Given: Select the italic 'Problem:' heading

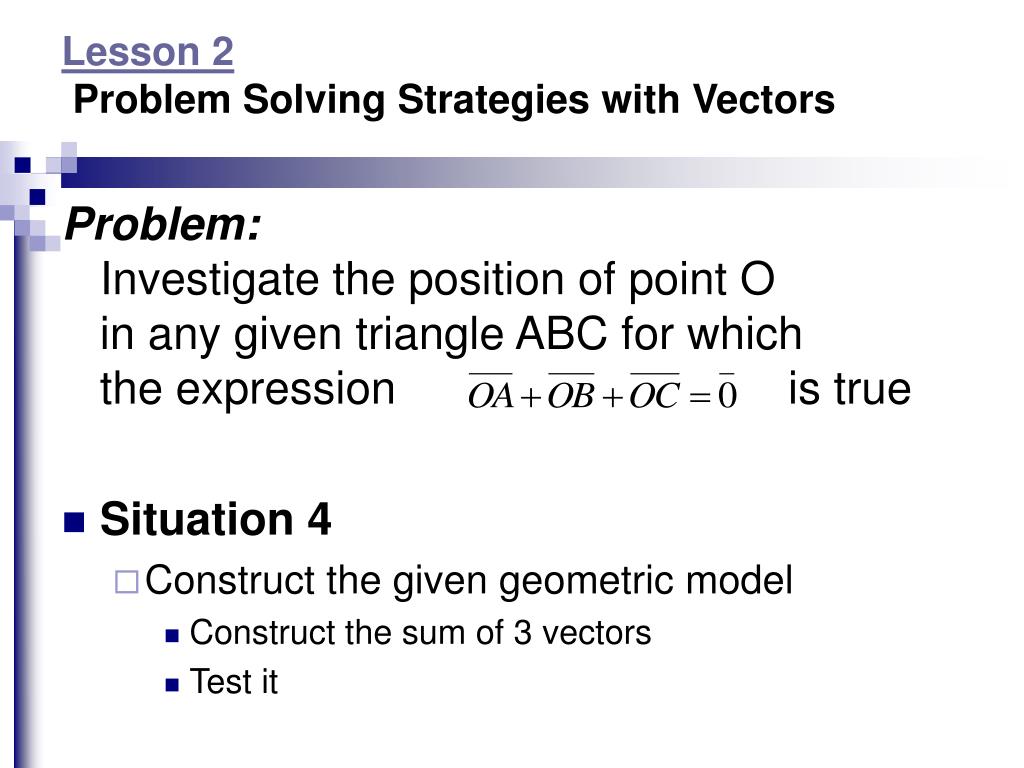Looking at the screenshot, I should click(163, 228).
